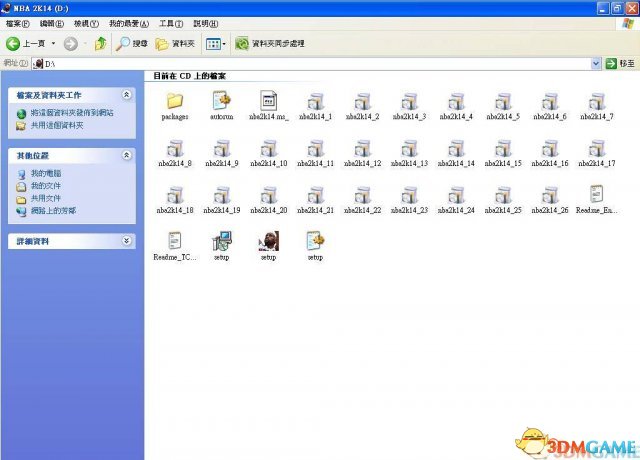Open 共用文件 Shared Documents link
This screenshot has width=640, height=460.
pos(46,198)
